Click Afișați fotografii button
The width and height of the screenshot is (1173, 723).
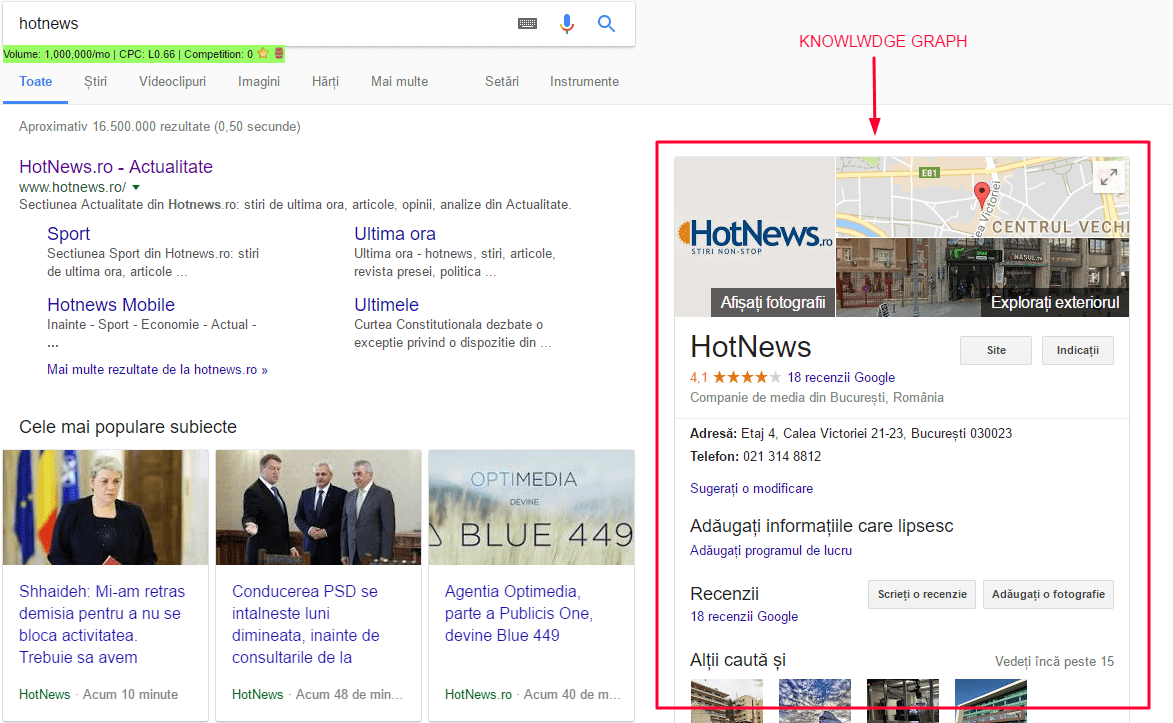click(x=773, y=302)
